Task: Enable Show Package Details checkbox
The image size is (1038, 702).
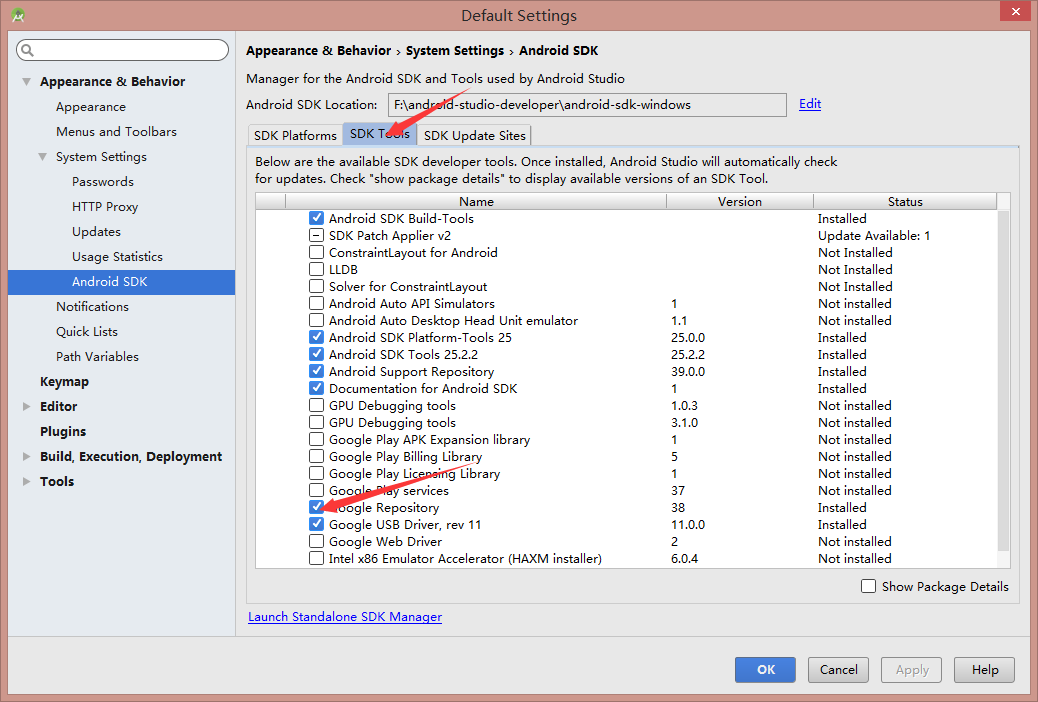Action: (868, 586)
